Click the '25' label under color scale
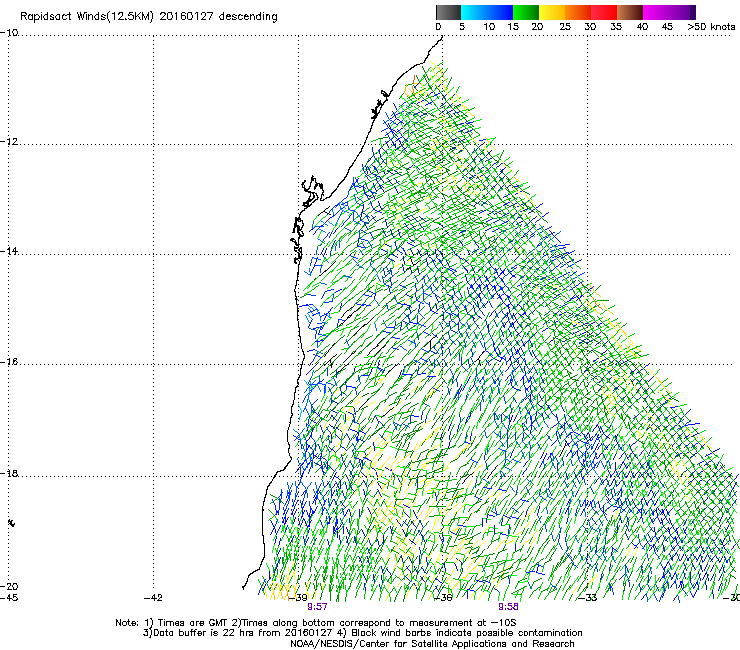Image resolution: width=740 pixels, height=650 pixels. (565, 27)
